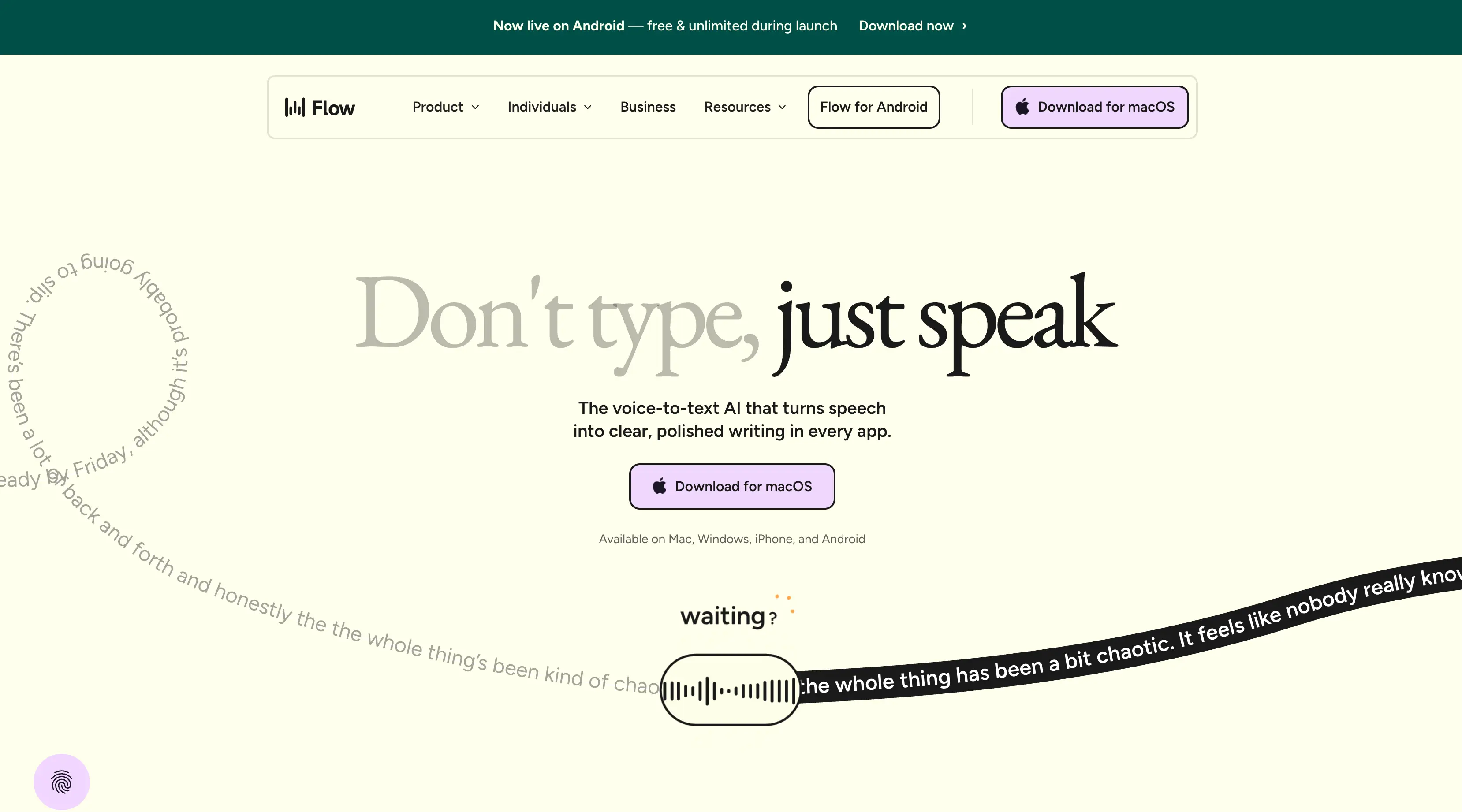This screenshot has width=1462, height=812.
Task: Click the 'Download now' link in the banner
Action: click(906, 26)
